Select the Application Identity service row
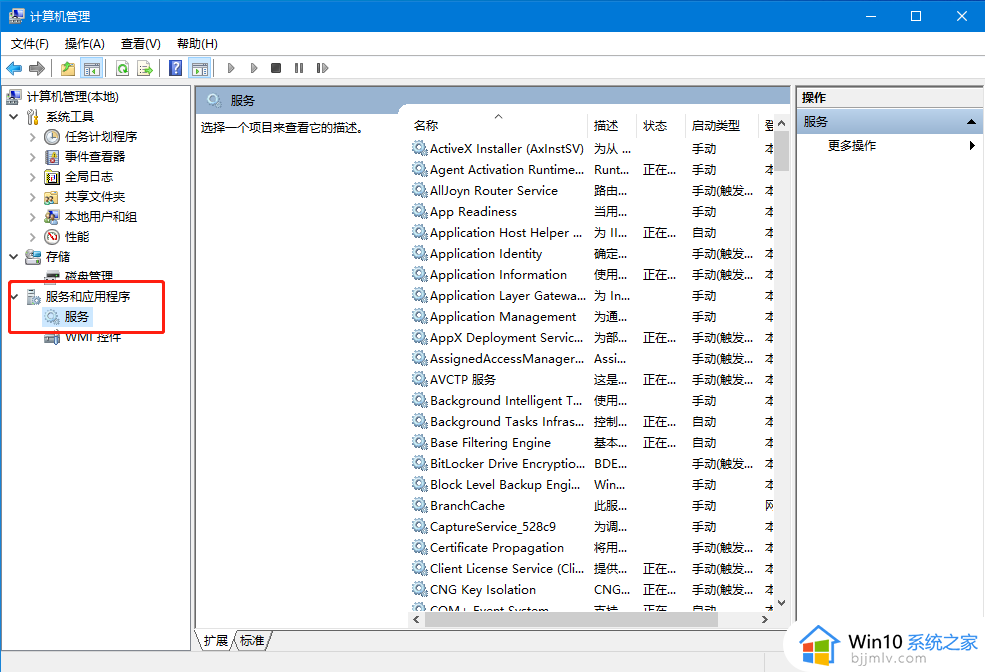 (592, 254)
